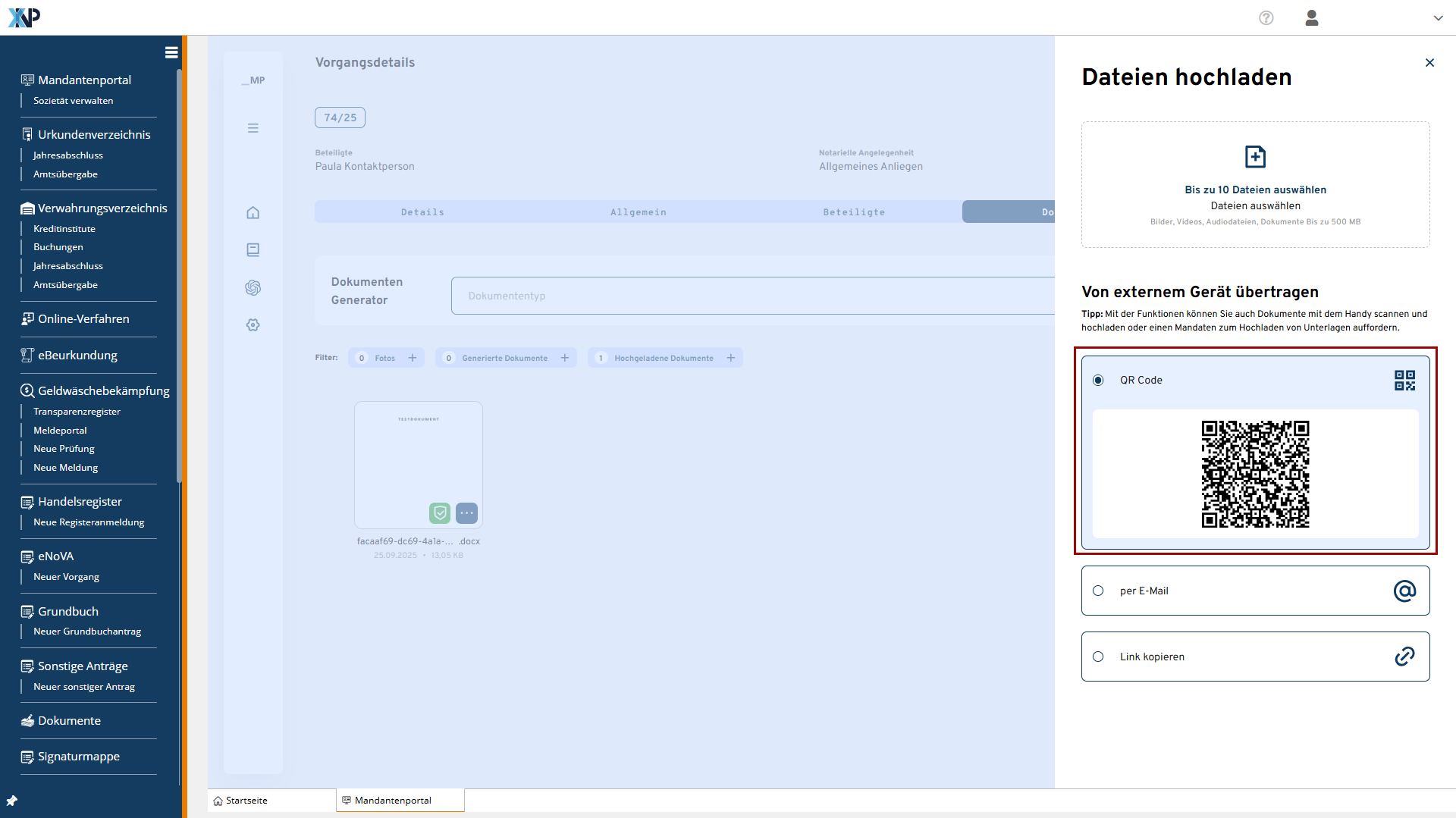This screenshot has height=818, width=1456.
Task: Switch to the Details tab
Action: pos(422,212)
